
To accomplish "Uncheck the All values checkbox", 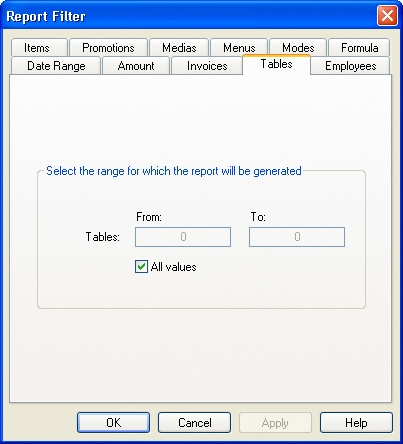I will coord(141,267).
